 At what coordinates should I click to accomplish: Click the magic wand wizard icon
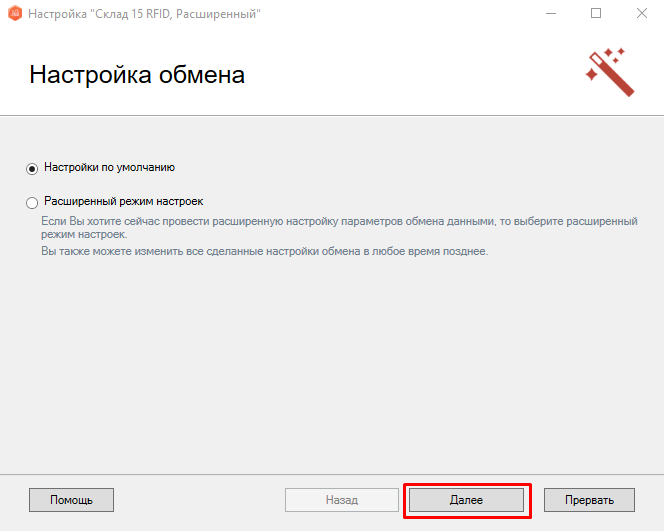pos(610,72)
